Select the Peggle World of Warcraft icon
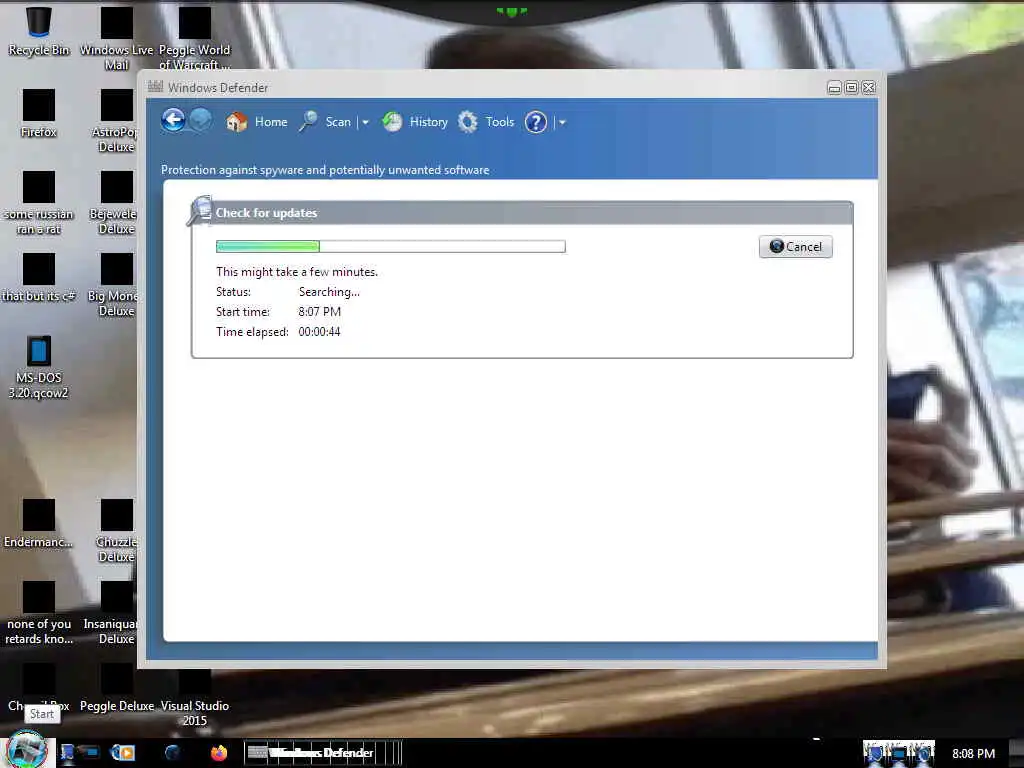This screenshot has width=1024, height=768. click(195, 38)
